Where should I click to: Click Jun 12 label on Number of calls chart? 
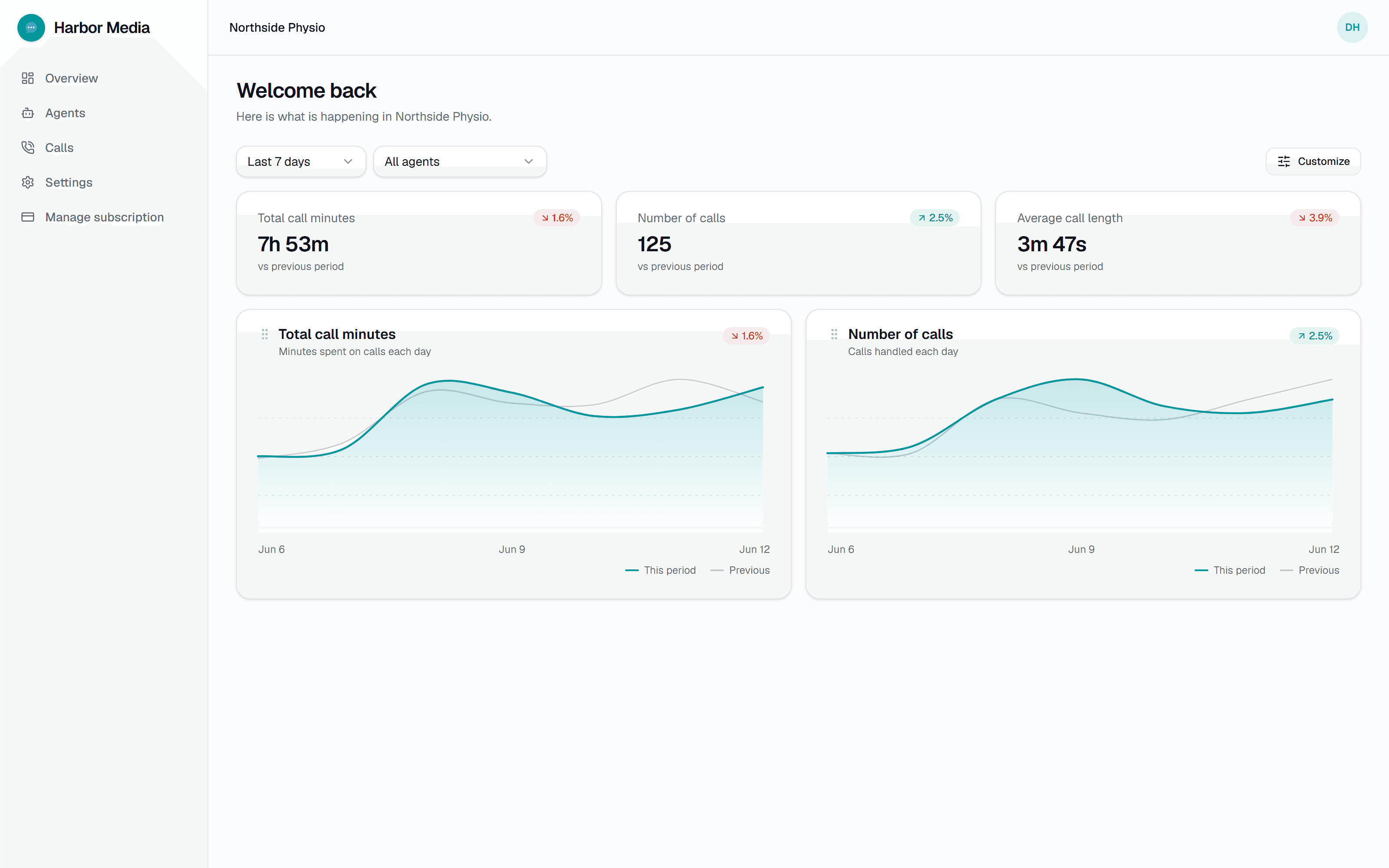[x=1323, y=549]
